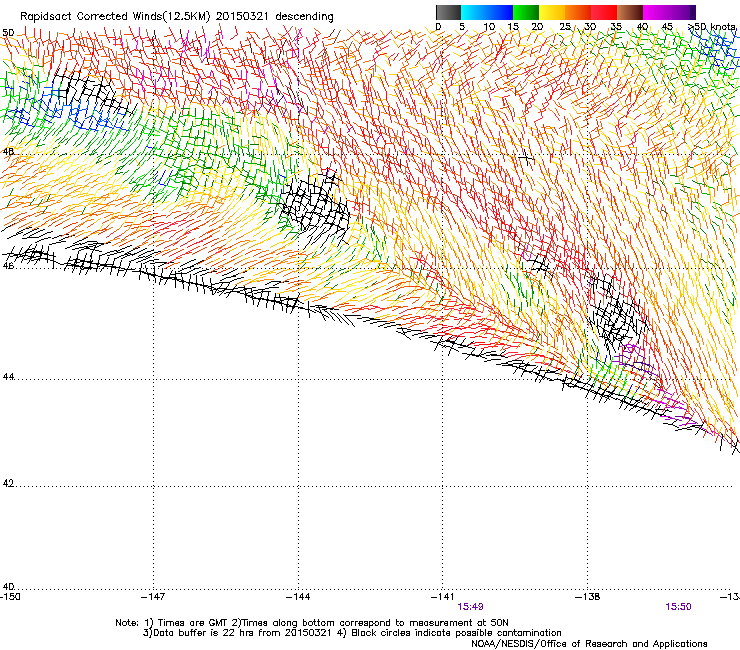Click the latitude label '40' on left axis

[8, 586]
